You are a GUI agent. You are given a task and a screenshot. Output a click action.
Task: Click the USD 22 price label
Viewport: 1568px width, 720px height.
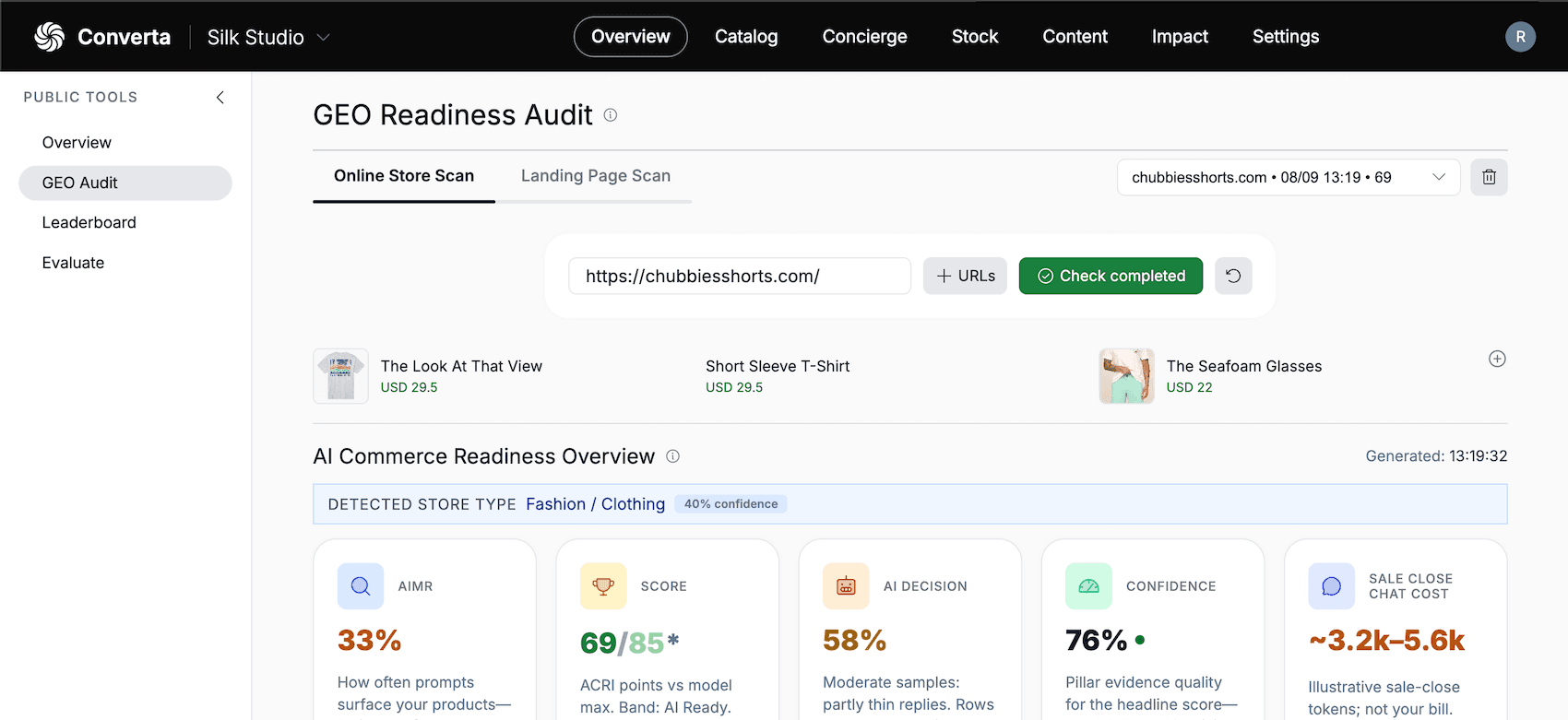pyautogui.click(x=1189, y=387)
